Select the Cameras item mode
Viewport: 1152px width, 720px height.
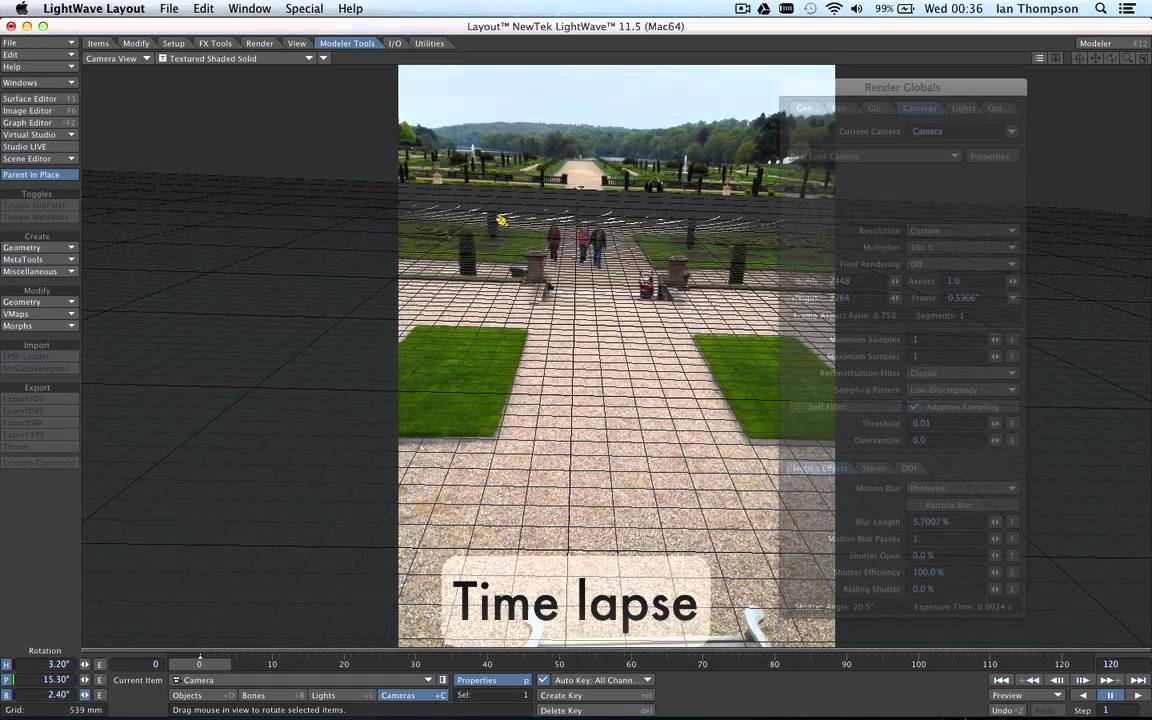click(413, 695)
